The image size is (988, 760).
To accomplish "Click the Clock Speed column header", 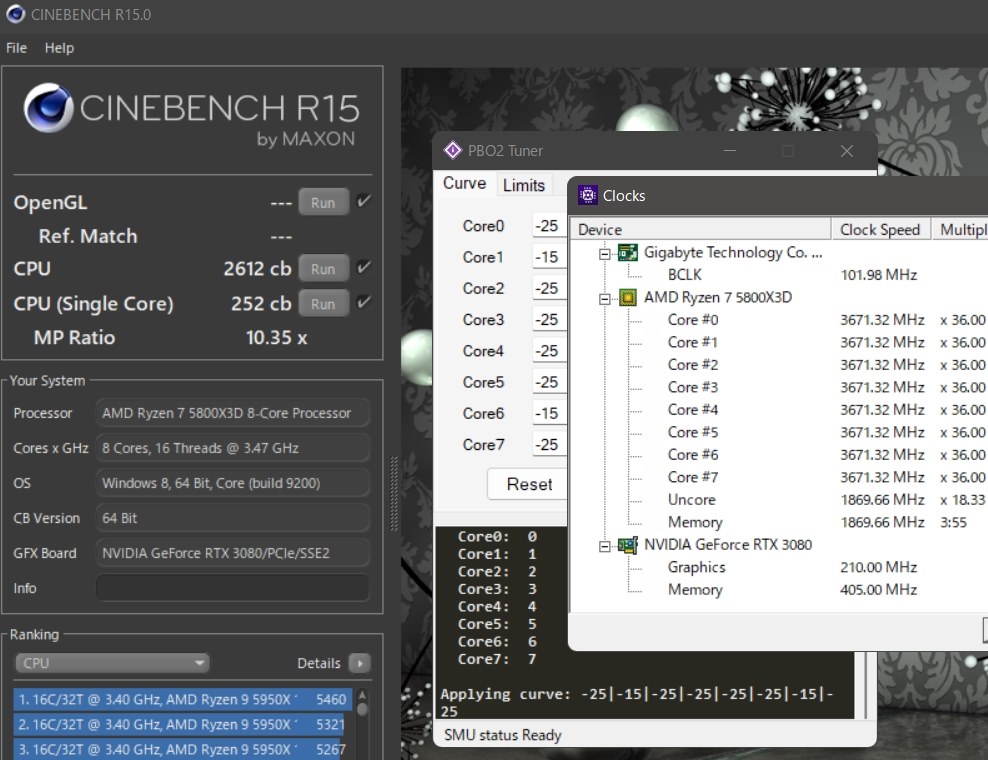I will (881, 229).
